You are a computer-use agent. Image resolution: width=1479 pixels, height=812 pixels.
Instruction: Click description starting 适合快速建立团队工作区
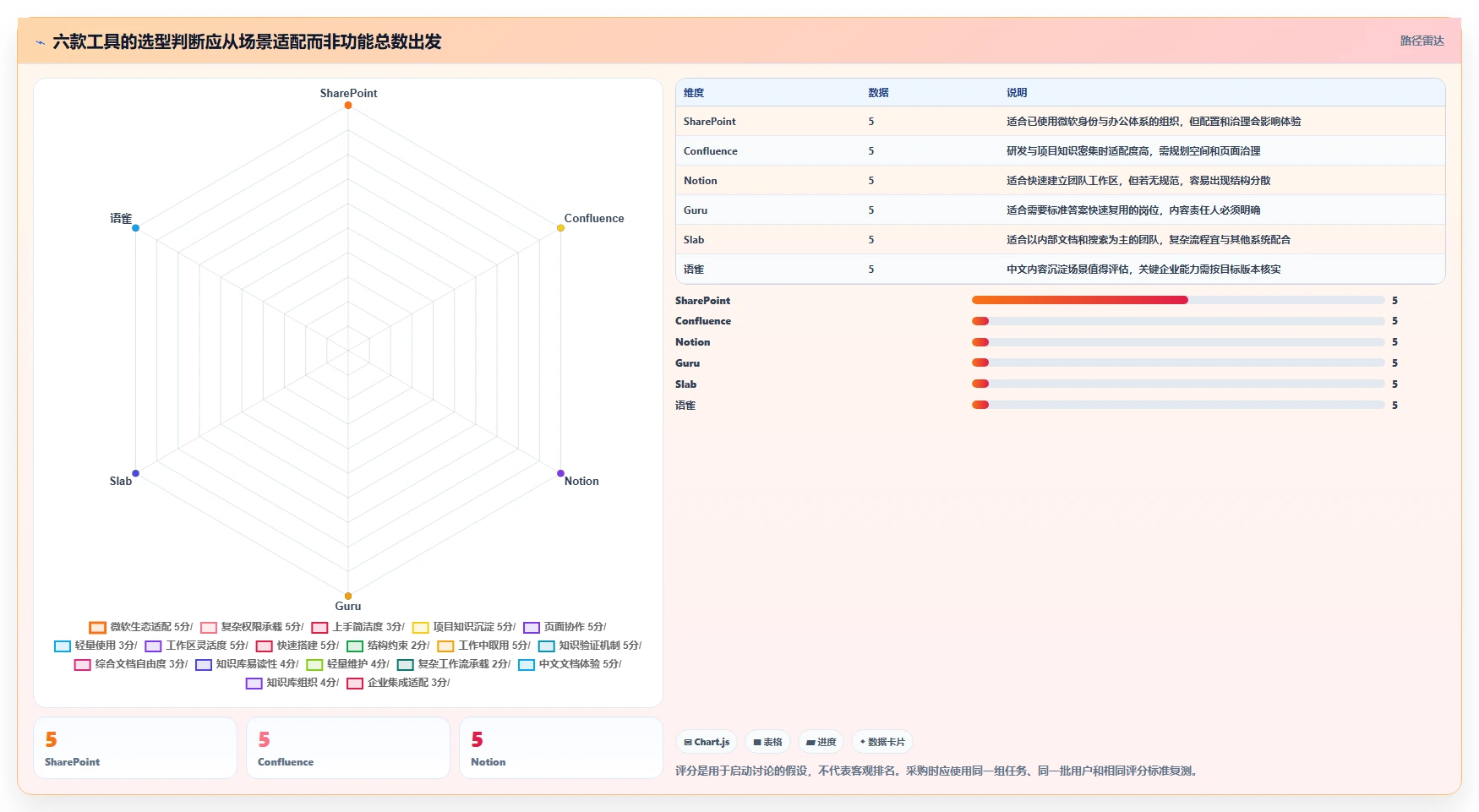1138,181
